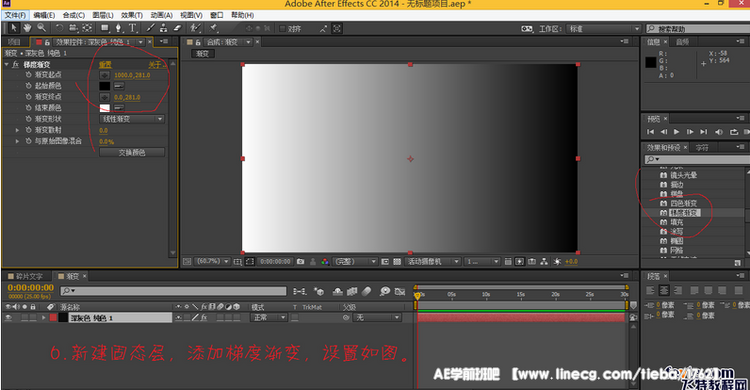Open the 合成(C) menu
750x390 pixels.
(x=74, y=15)
